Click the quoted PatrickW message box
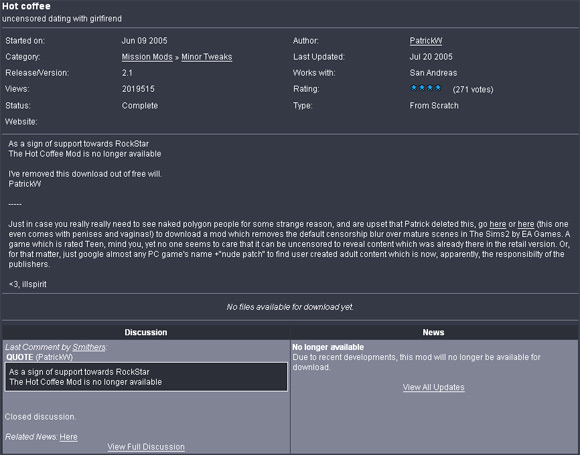This screenshot has width=580, height=455. pyautogui.click(x=146, y=377)
